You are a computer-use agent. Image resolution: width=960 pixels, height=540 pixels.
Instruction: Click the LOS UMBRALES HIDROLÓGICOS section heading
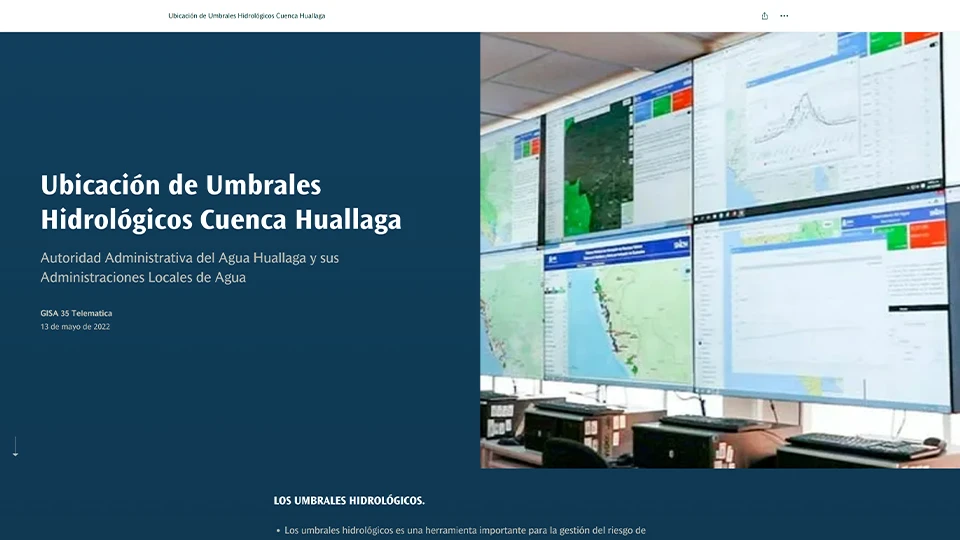click(348, 500)
